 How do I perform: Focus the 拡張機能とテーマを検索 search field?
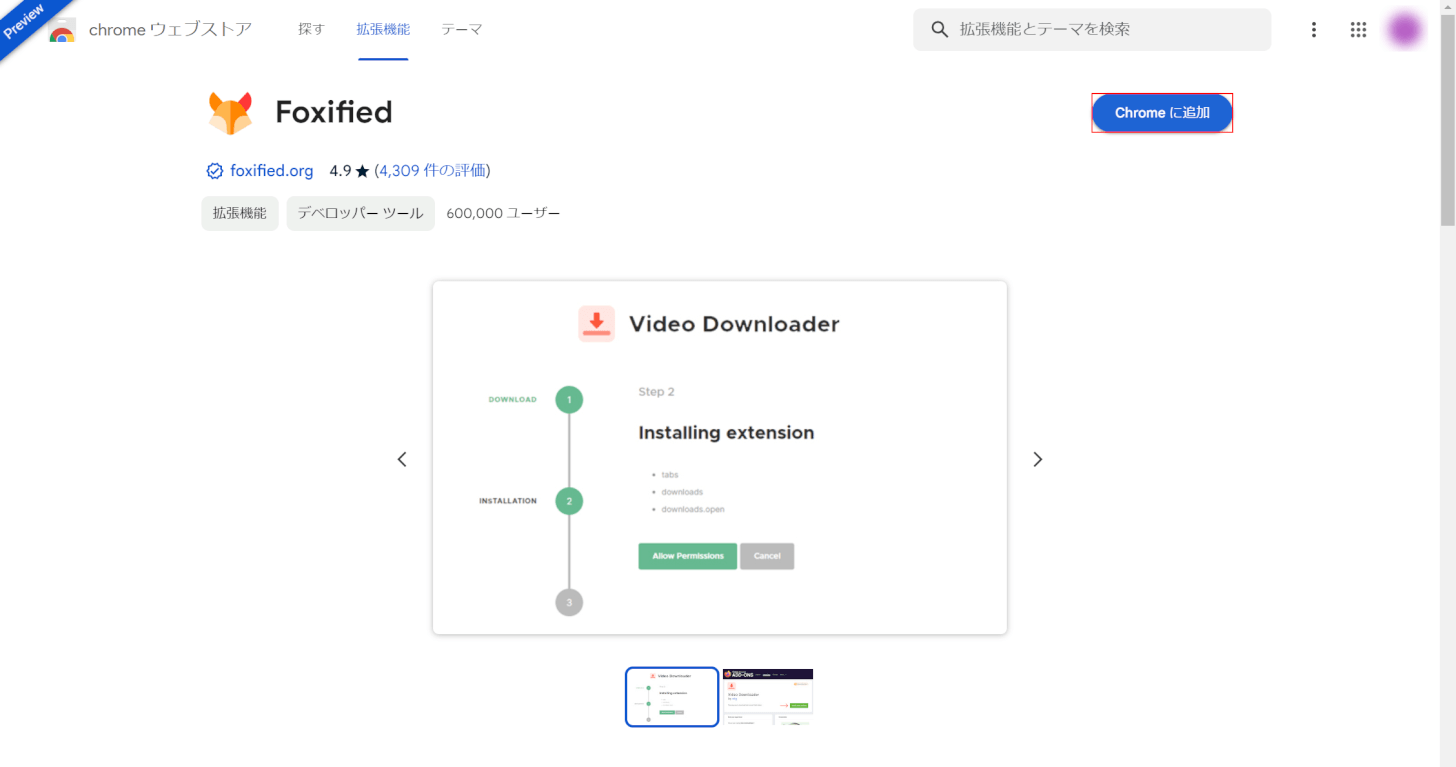pos(1092,30)
